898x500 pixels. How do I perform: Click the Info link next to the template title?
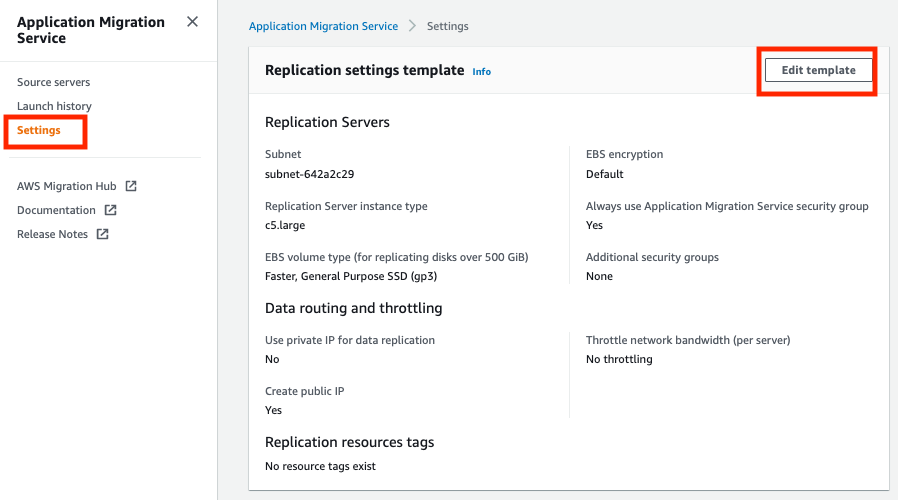pyautogui.click(x=481, y=72)
